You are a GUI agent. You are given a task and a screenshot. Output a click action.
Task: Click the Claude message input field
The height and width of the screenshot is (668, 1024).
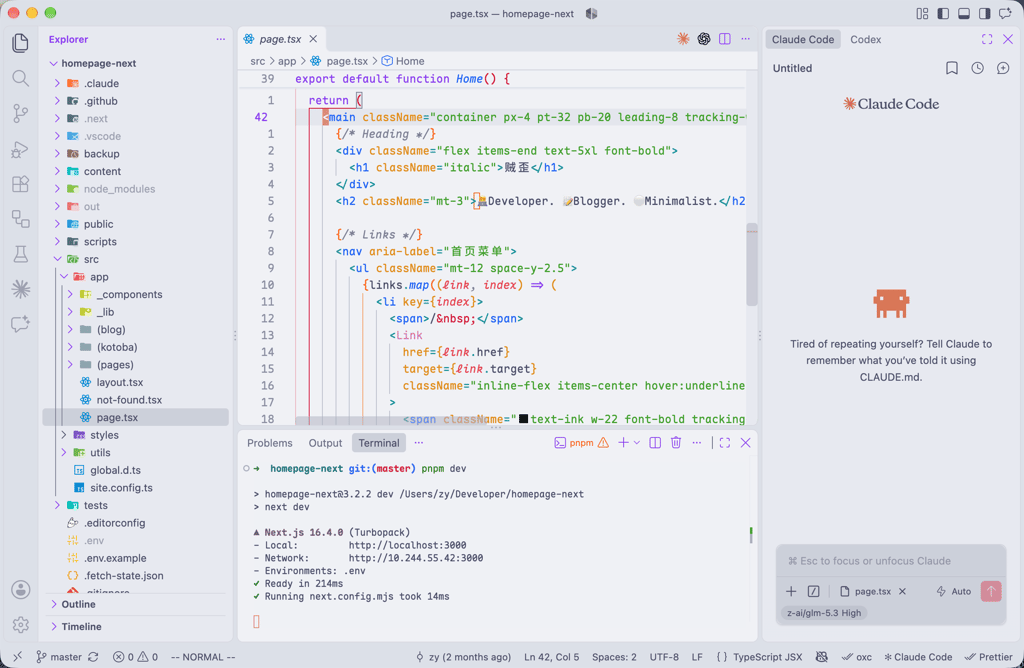click(x=891, y=561)
